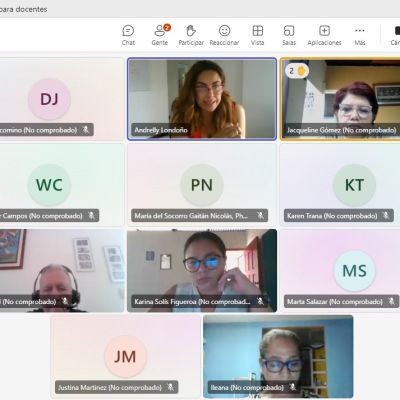Click the muted mic on Justina Martínez
The height and width of the screenshot is (400, 400).
[x=170, y=387]
